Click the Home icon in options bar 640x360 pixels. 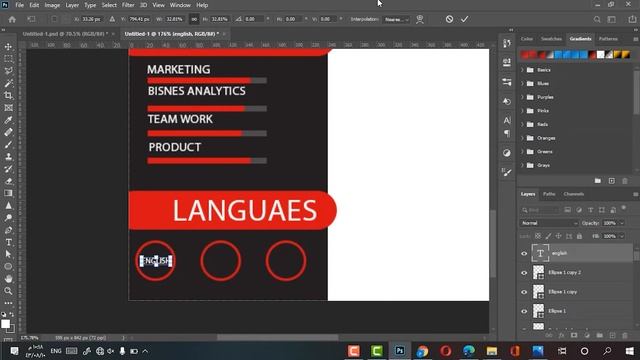[x=12, y=19]
